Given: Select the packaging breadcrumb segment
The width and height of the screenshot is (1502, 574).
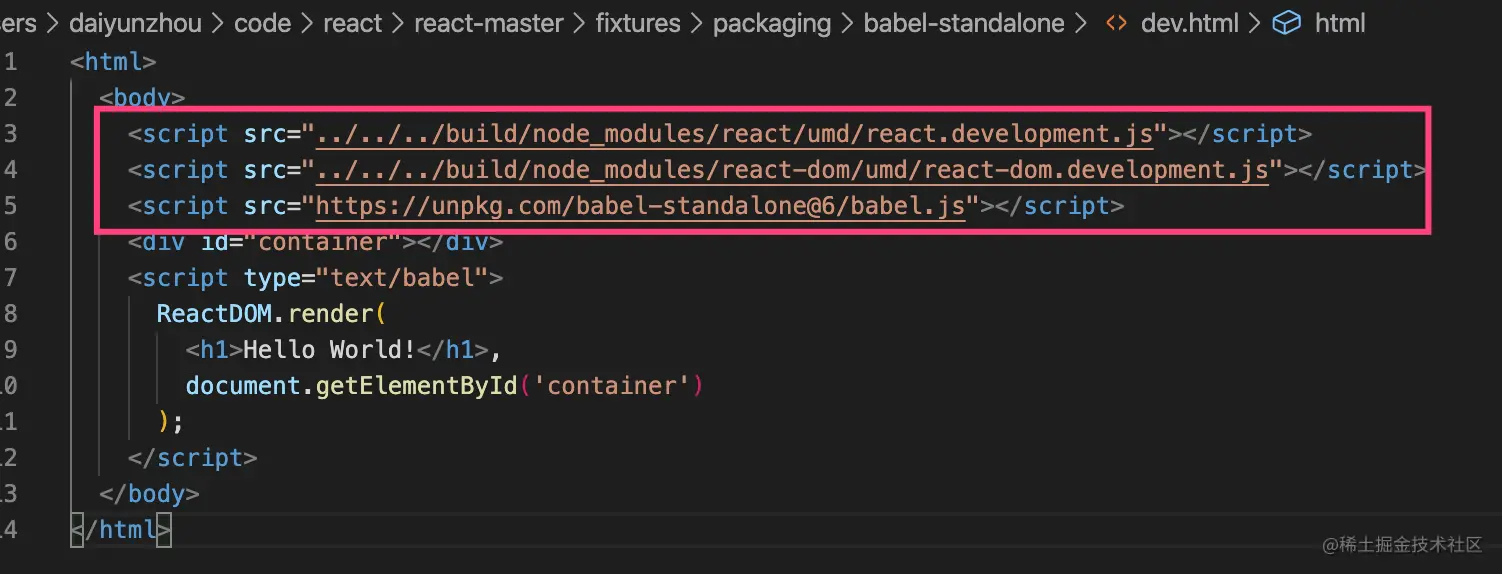Looking at the screenshot, I should click(x=771, y=23).
